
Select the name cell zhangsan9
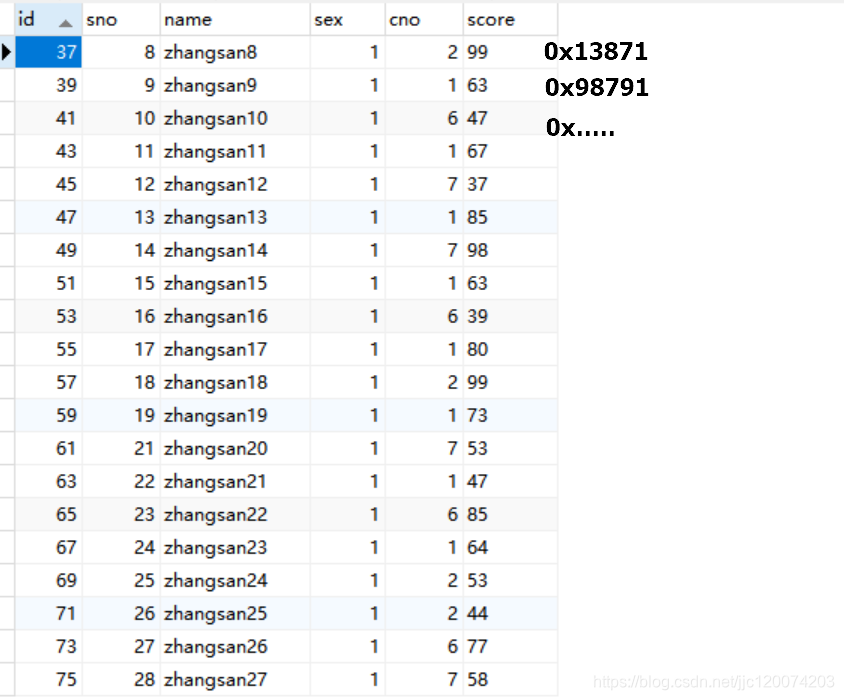tap(235, 85)
